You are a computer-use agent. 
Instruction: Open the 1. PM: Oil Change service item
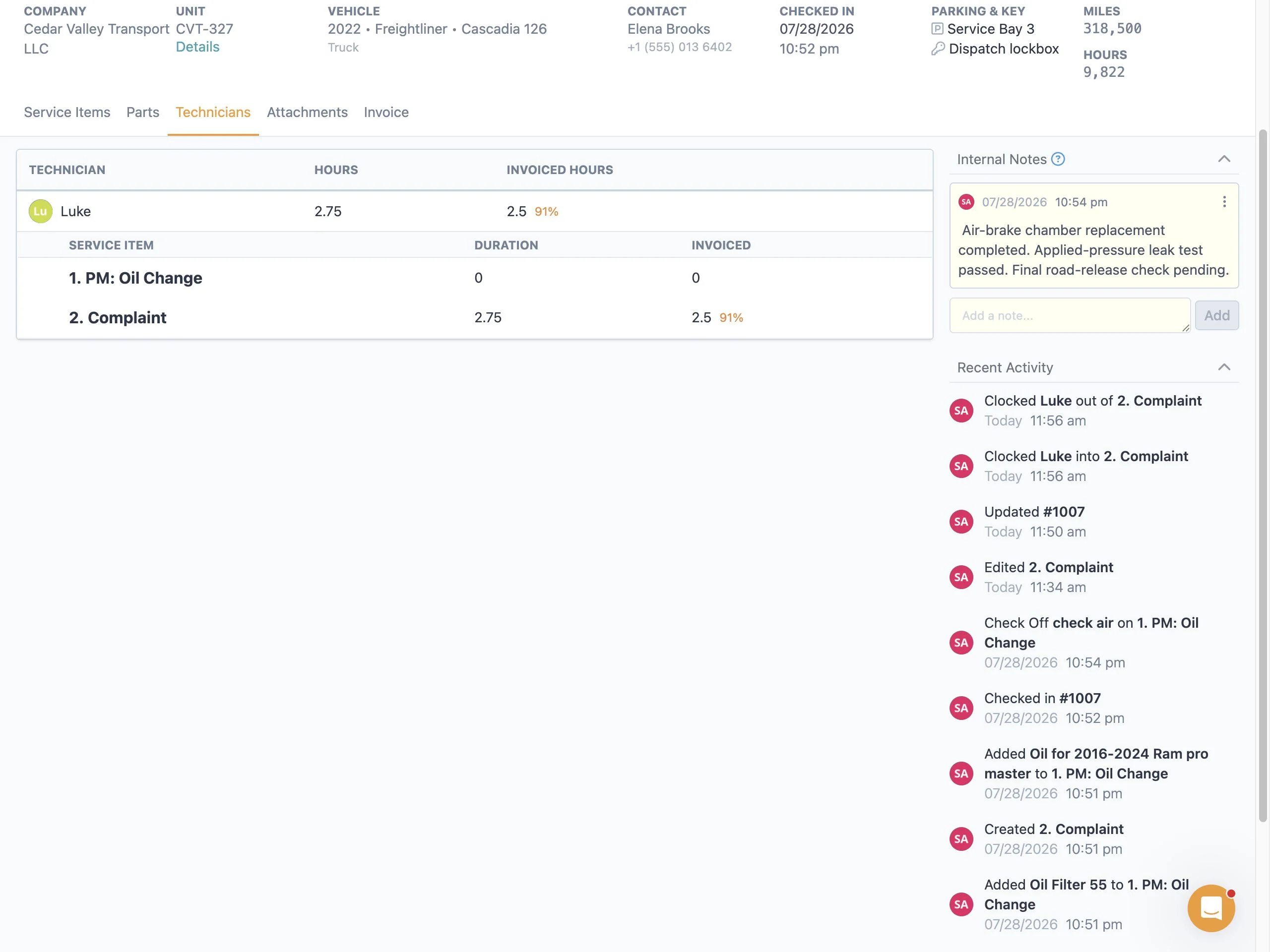(135, 278)
